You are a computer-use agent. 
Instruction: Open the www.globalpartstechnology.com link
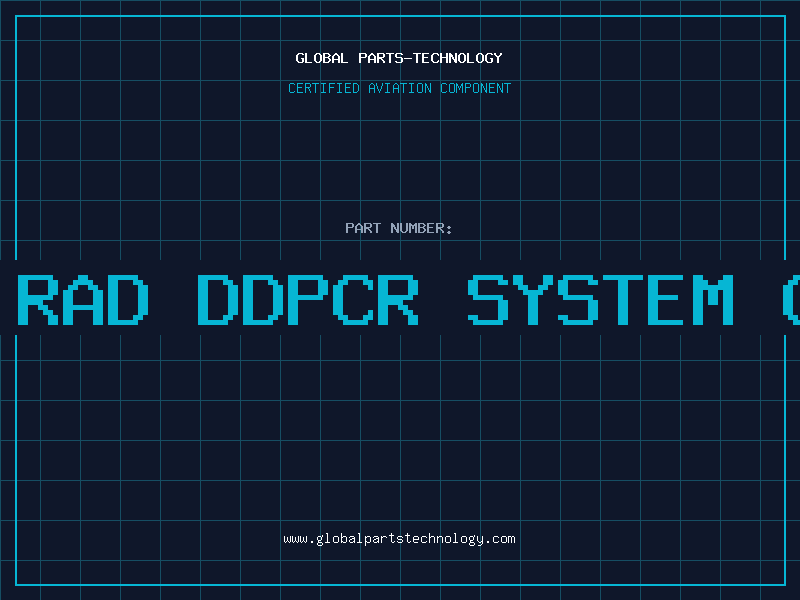(x=399, y=539)
